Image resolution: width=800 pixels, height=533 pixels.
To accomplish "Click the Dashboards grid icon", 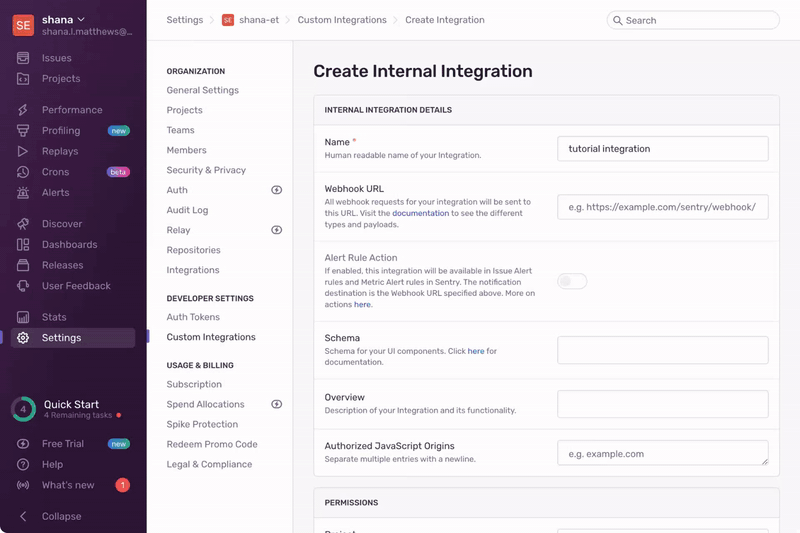I will click(x=23, y=245).
